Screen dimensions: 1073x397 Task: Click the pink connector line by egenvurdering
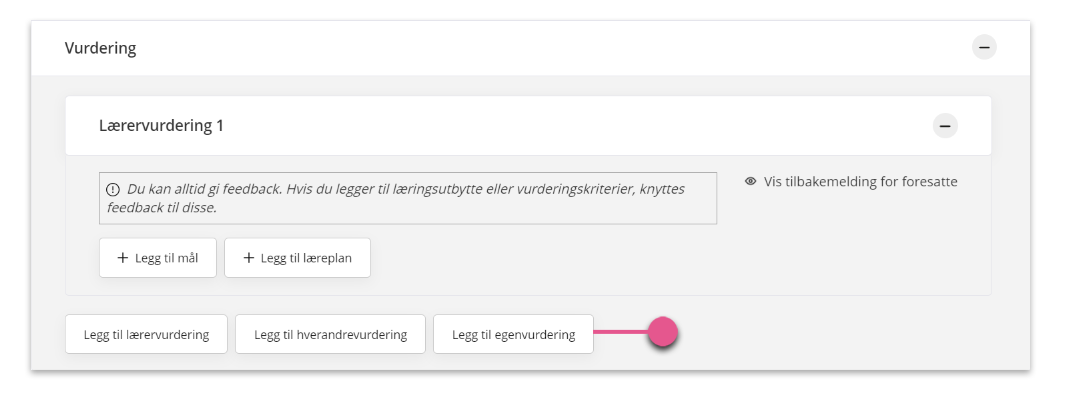[621, 333]
